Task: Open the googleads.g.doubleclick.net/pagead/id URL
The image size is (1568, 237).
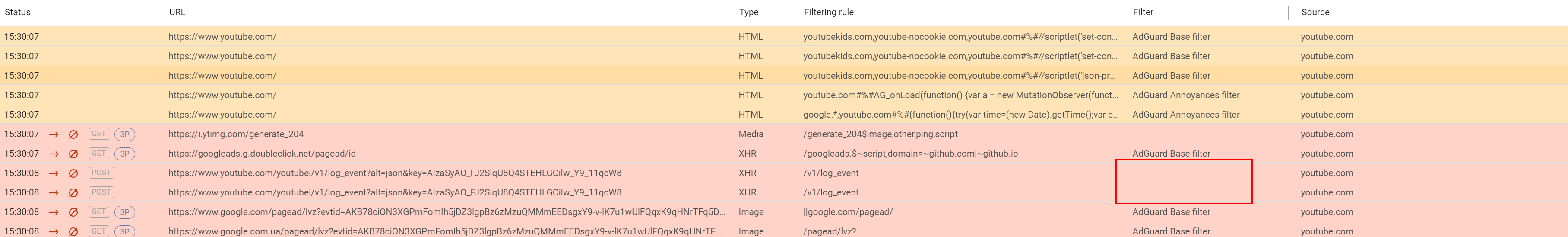Action: (263, 154)
